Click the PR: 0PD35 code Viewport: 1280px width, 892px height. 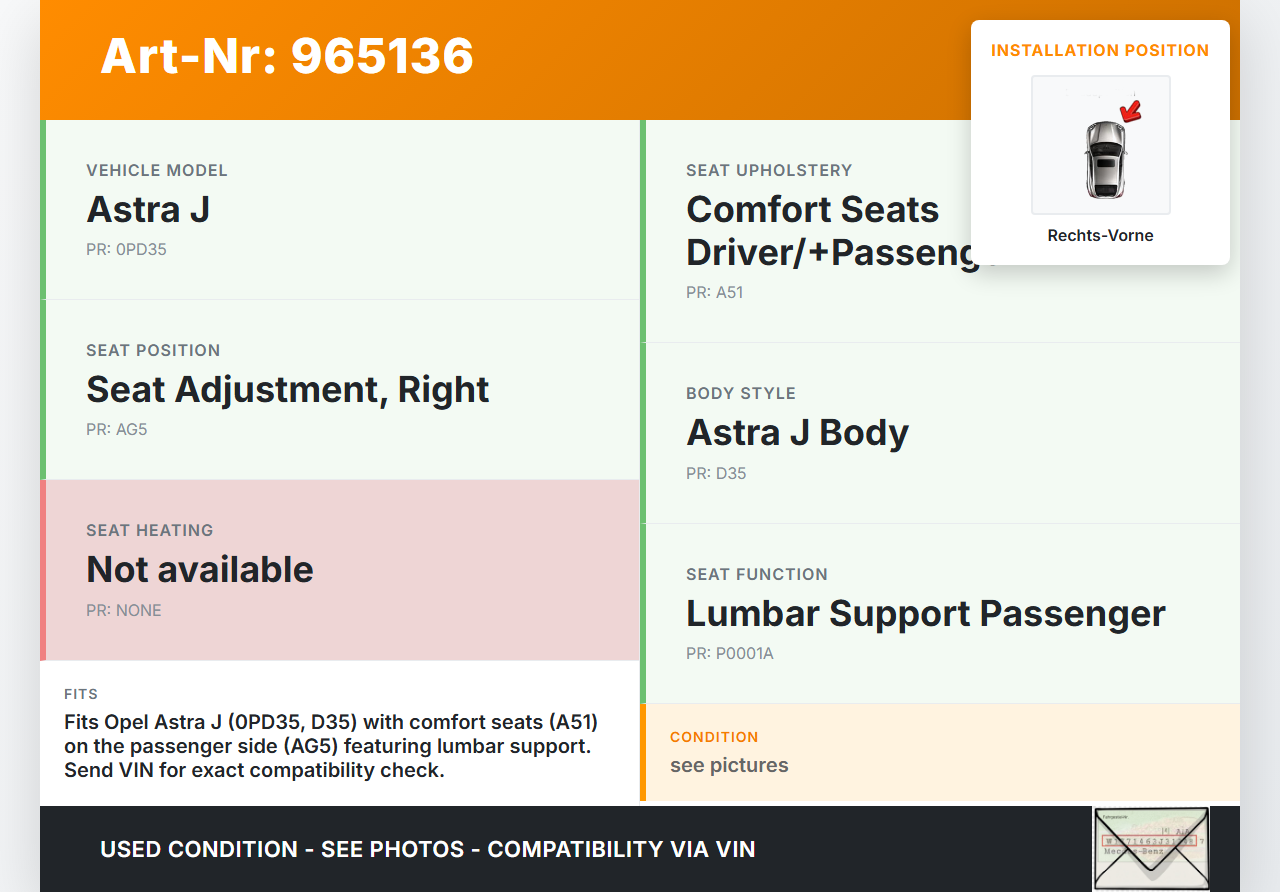point(126,250)
